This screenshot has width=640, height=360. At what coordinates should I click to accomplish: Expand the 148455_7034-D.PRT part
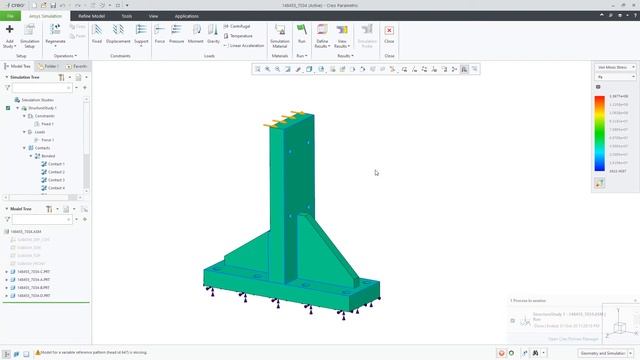click(7, 296)
